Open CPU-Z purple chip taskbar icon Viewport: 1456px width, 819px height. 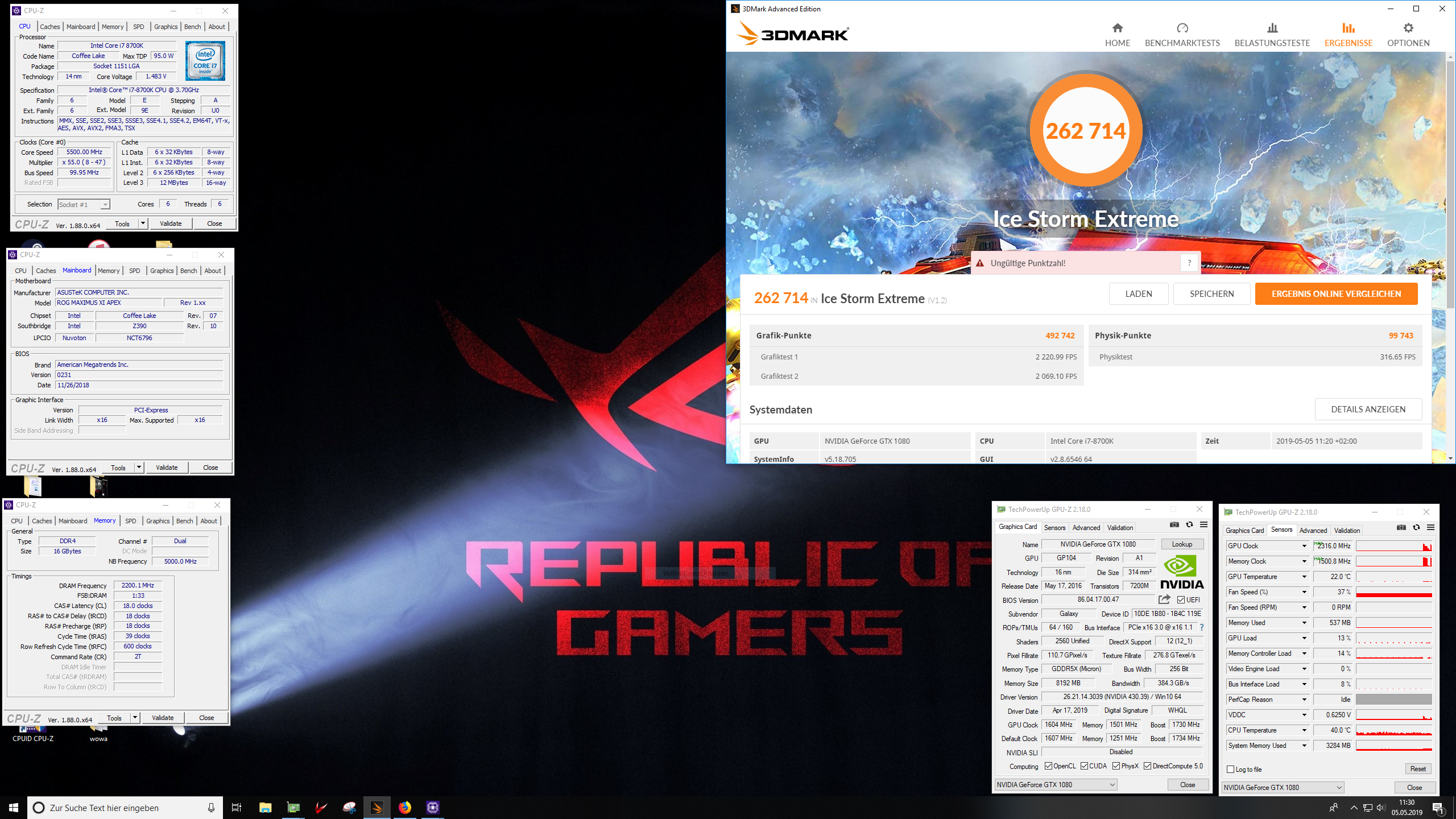[x=433, y=808]
